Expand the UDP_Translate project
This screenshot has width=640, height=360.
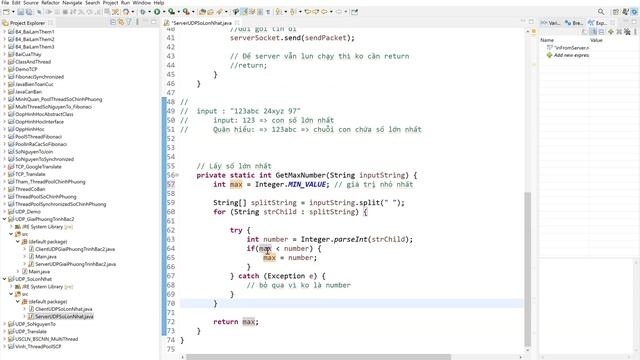[x=4, y=331]
